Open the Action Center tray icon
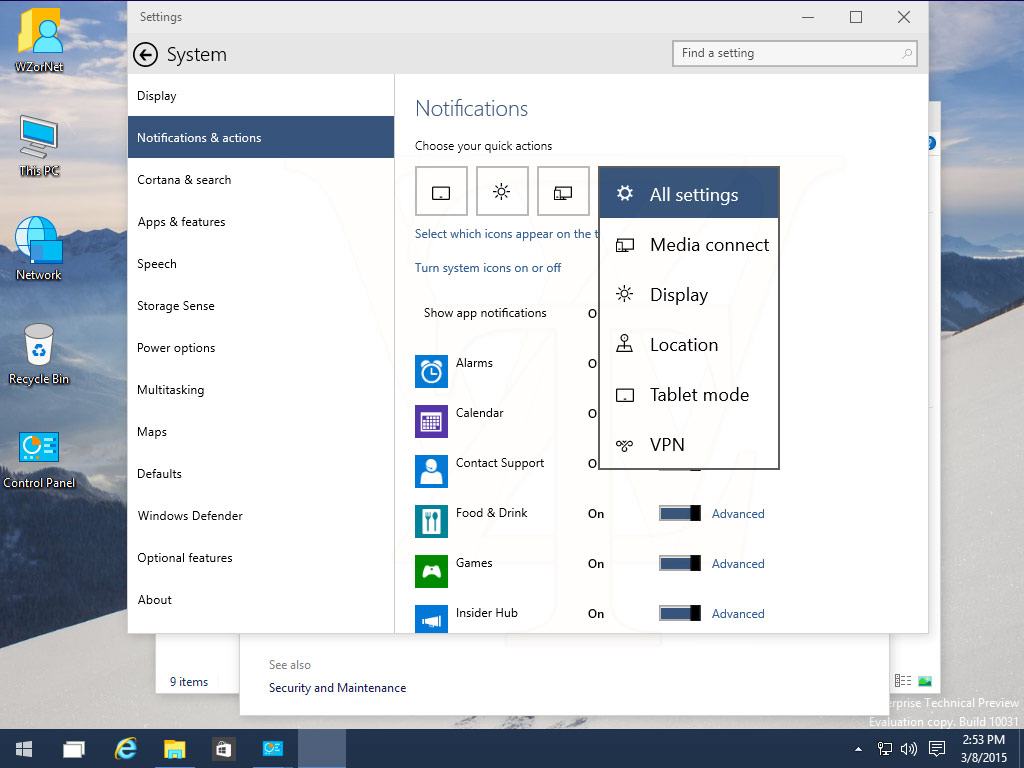The height and width of the screenshot is (768, 1024). coord(937,748)
